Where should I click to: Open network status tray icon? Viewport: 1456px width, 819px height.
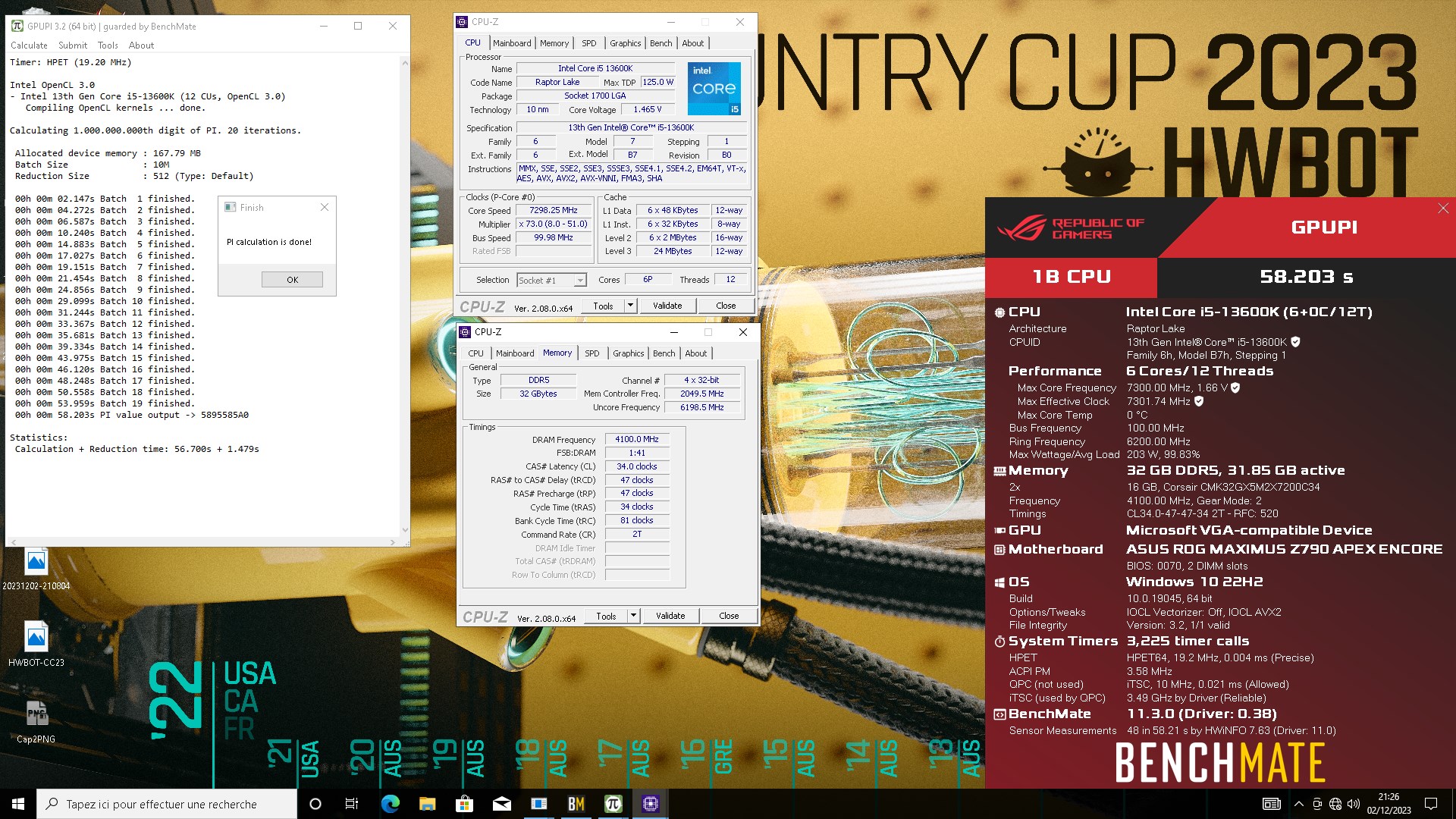tap(1335, 804)
